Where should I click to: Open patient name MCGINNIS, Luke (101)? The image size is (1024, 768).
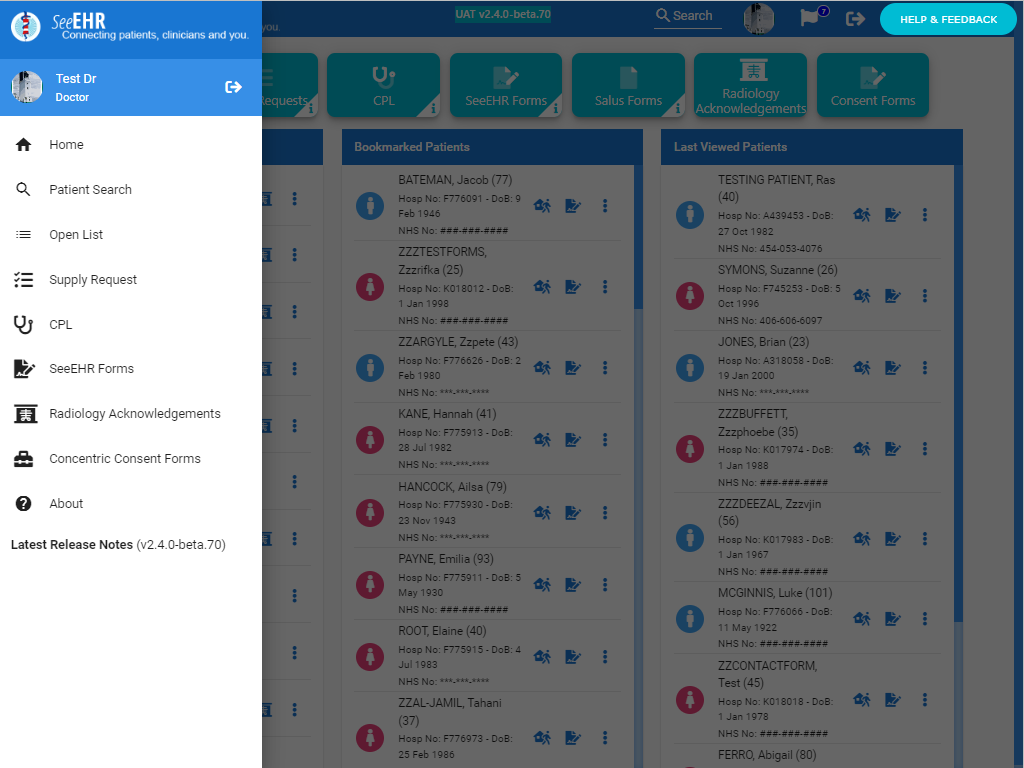(x=775, y=593)
